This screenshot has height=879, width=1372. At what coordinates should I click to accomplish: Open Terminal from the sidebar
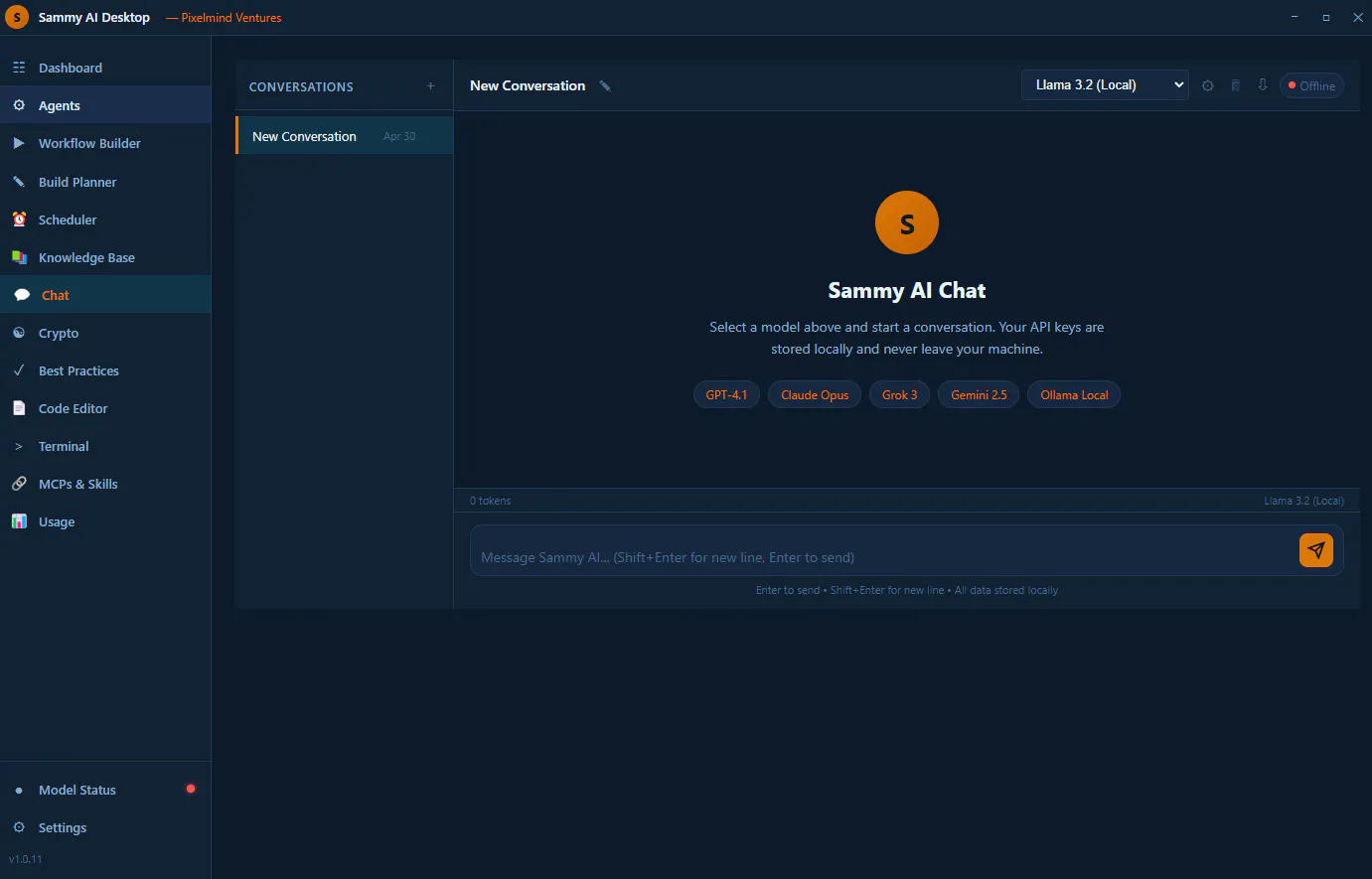pyautogui.click(x=105, y=446)
